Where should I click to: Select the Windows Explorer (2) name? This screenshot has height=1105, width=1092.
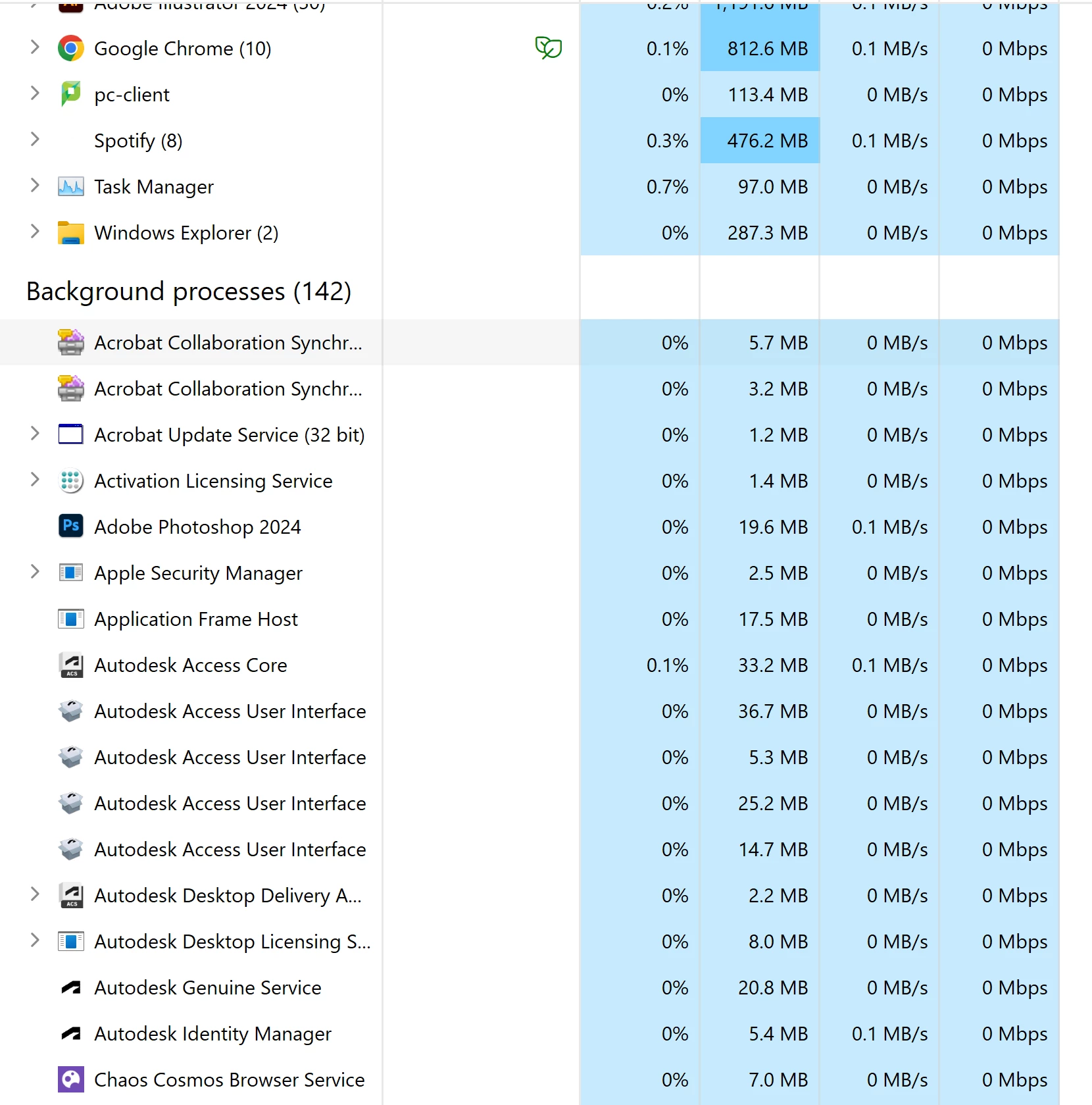click(186, 233)
